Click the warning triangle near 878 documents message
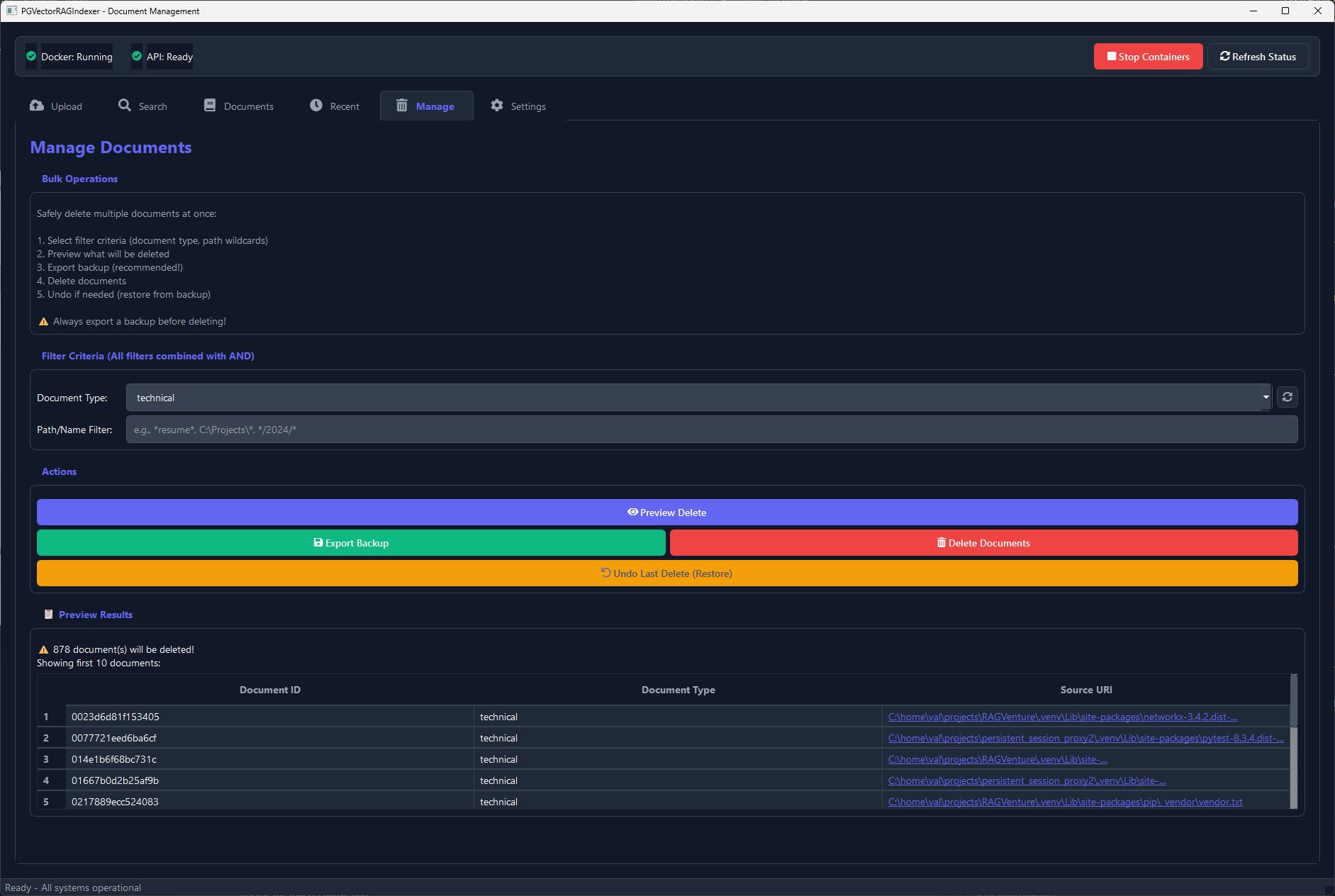This screenshot has width=1335, height=896. [43, 649]
